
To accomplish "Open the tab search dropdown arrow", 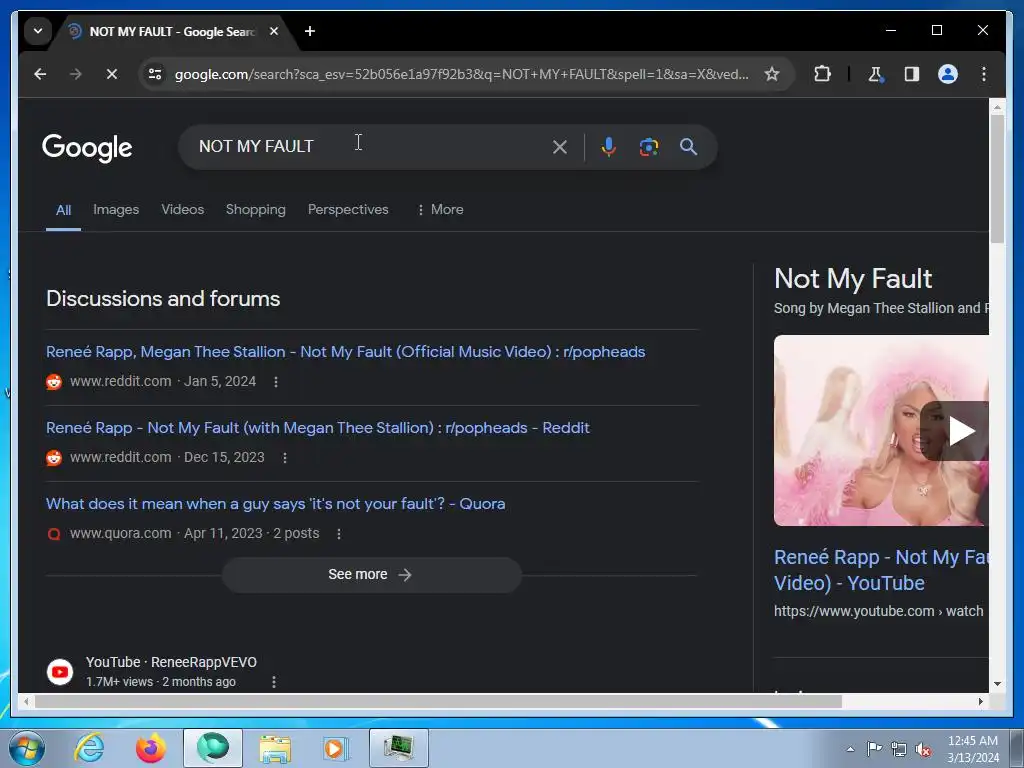I will 38,31.
